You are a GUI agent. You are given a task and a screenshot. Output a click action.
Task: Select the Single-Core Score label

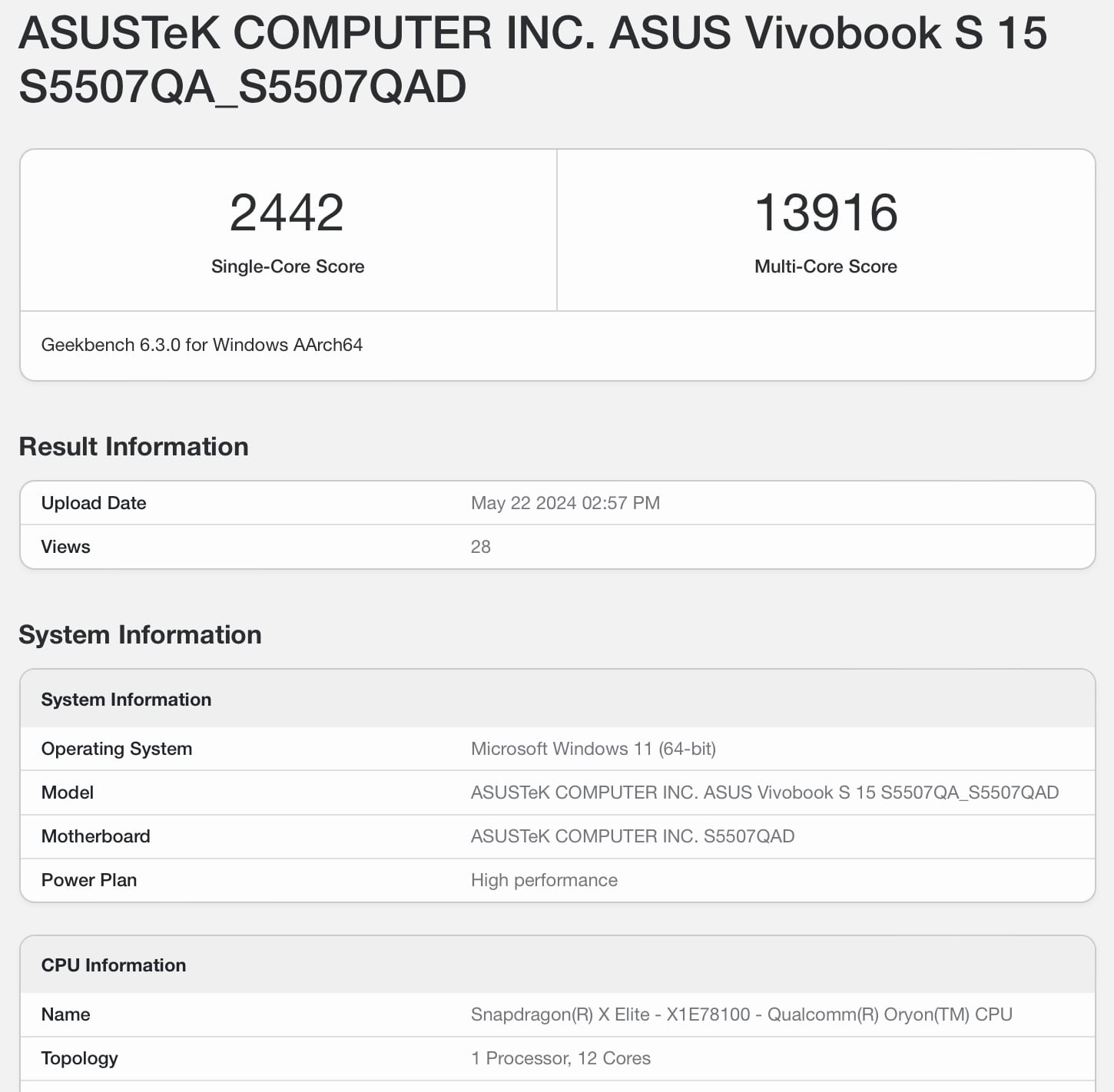(287, 266)
